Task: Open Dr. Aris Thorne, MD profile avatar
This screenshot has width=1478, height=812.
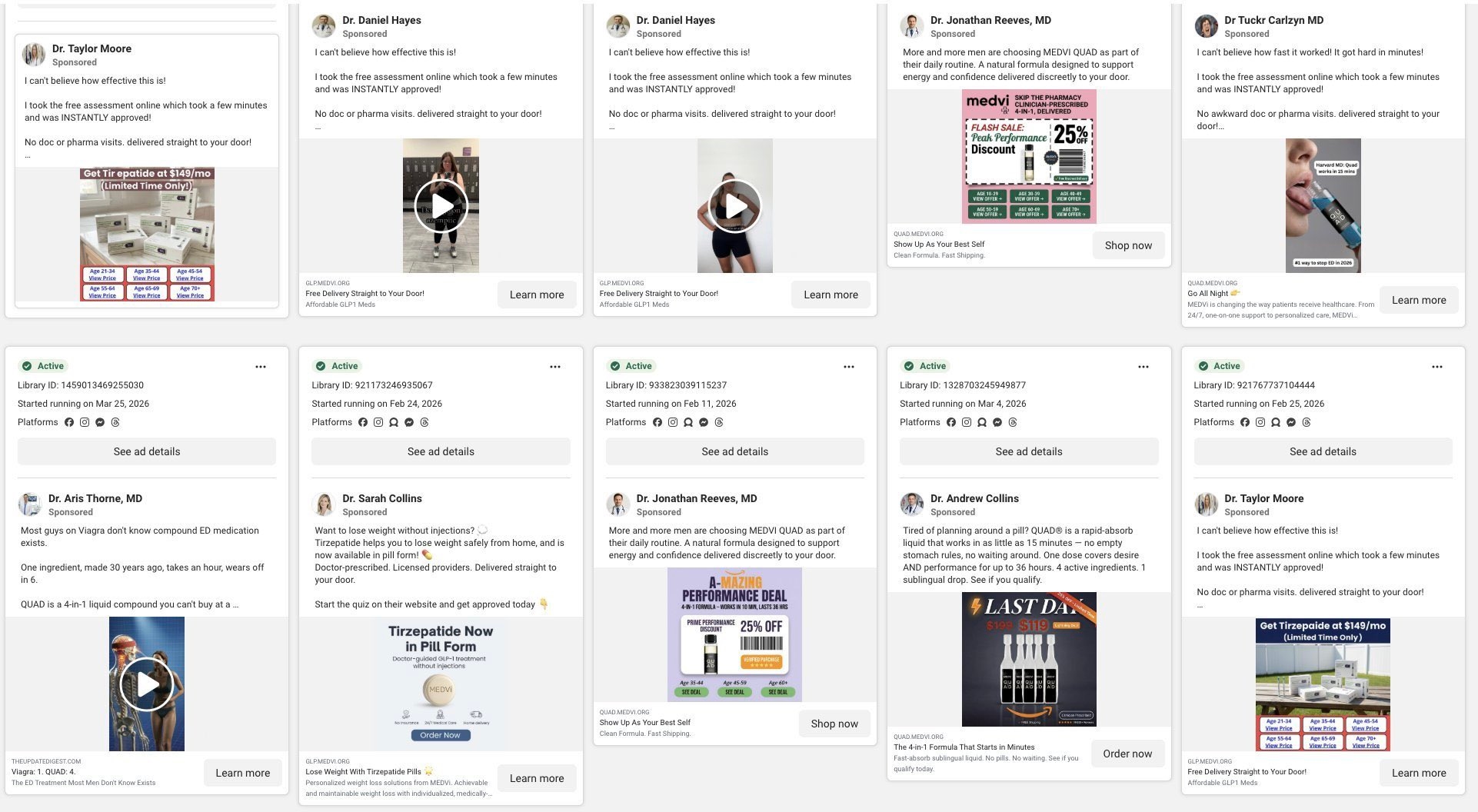Action: [30, 504]
